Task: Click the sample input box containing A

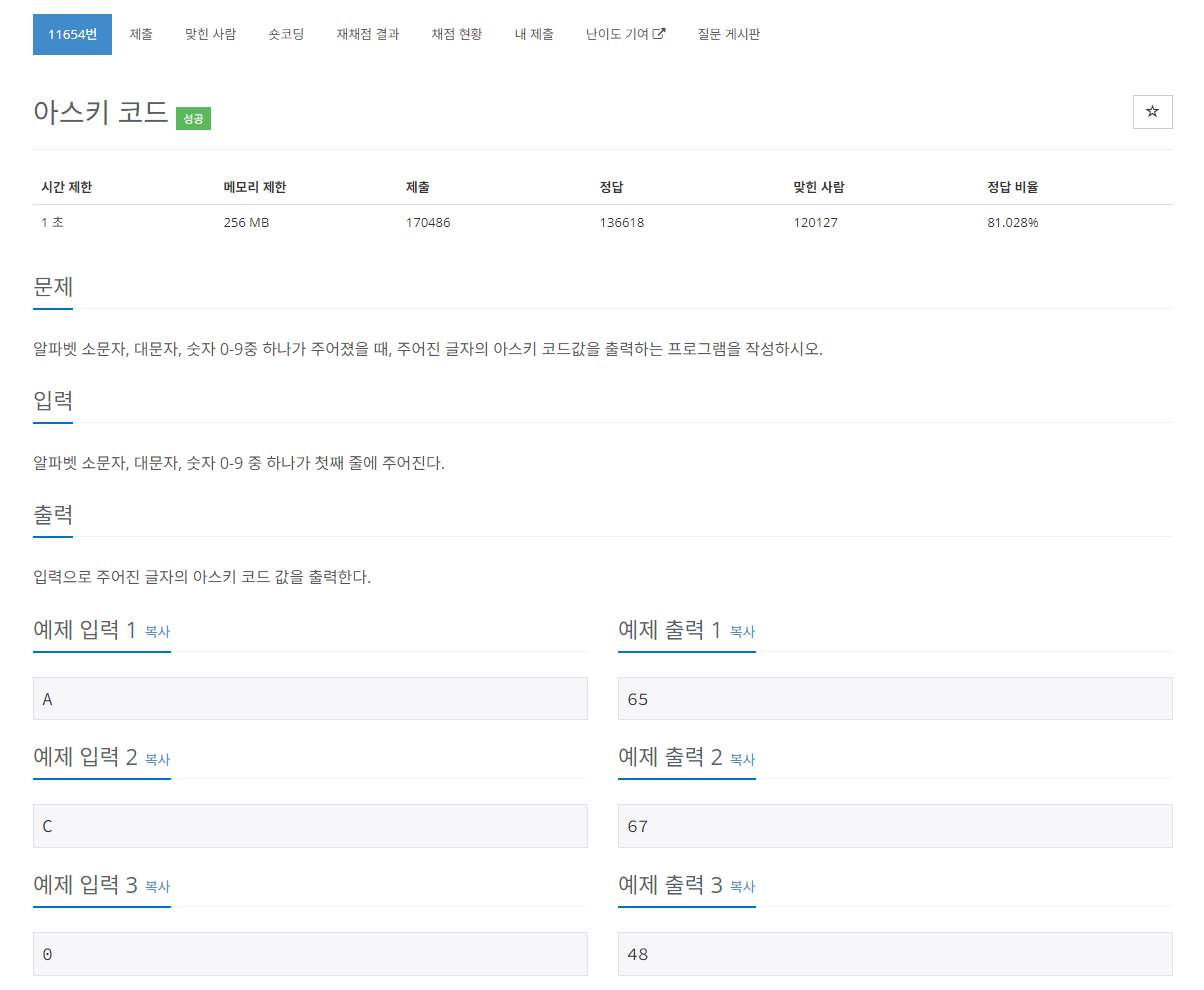Action: click(310, 698)
